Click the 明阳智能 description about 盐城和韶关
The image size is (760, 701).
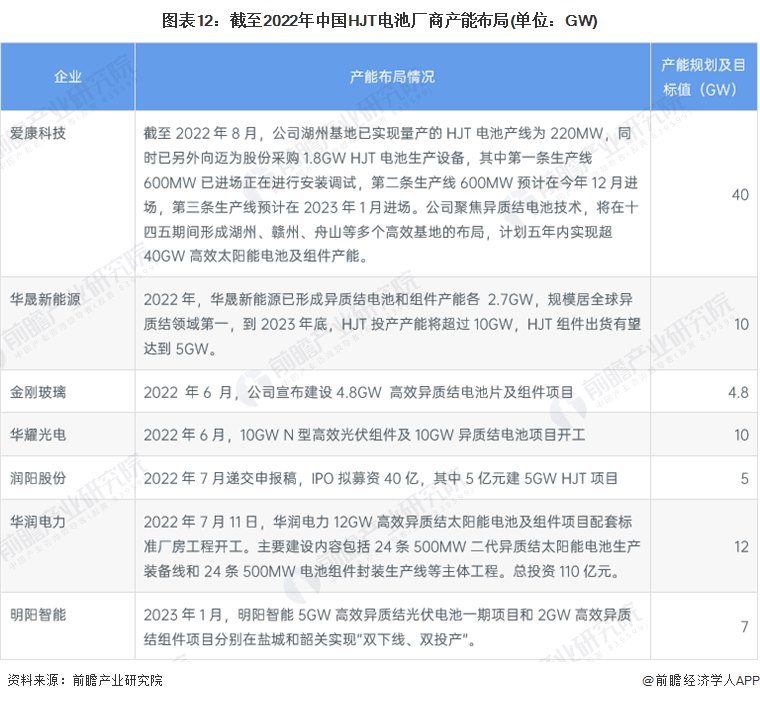click(388, 627)
